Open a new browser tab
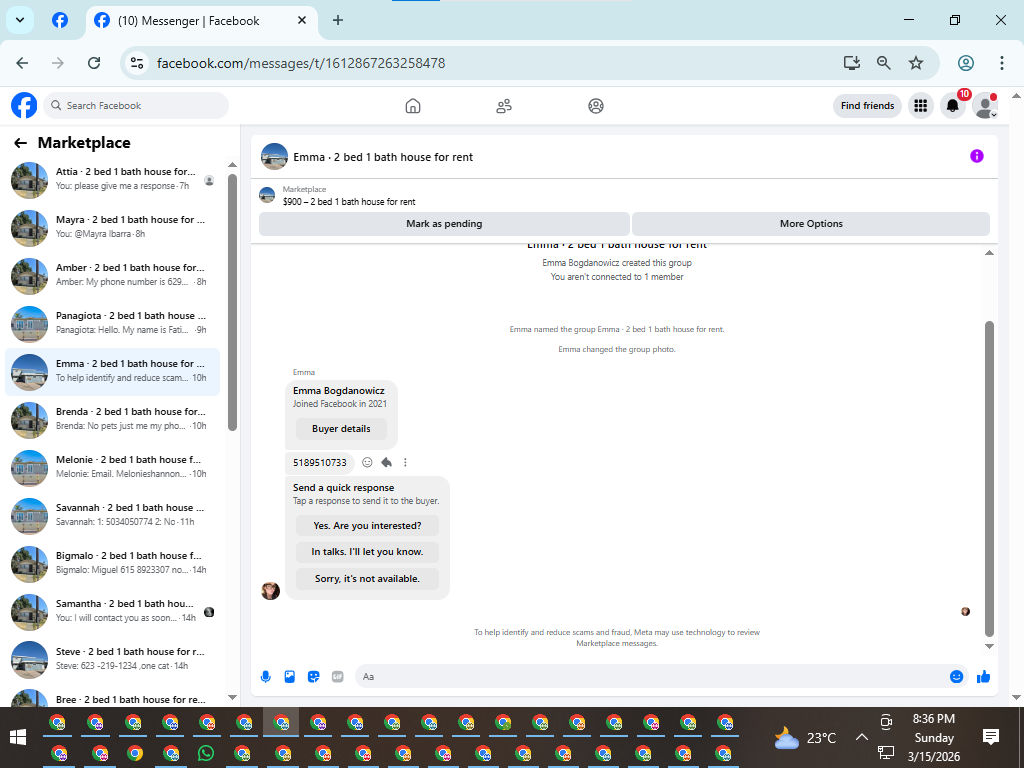Screen dimensions: 1024x768 pos(338,20)
